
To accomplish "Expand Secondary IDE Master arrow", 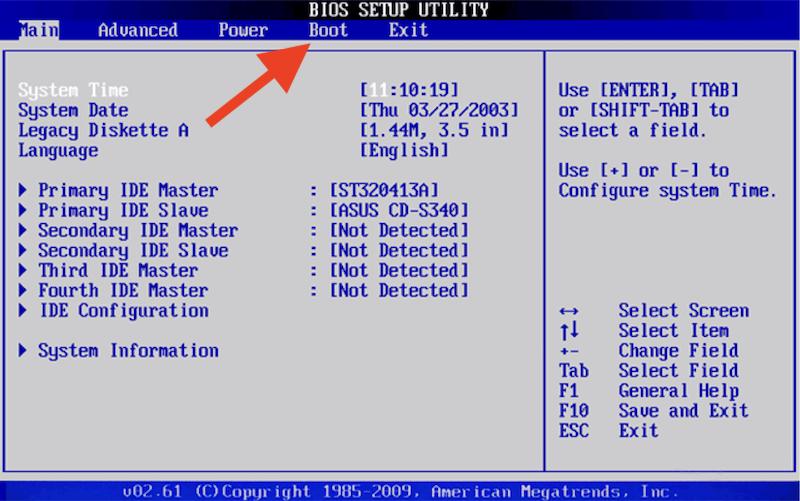I will (22, 230).
